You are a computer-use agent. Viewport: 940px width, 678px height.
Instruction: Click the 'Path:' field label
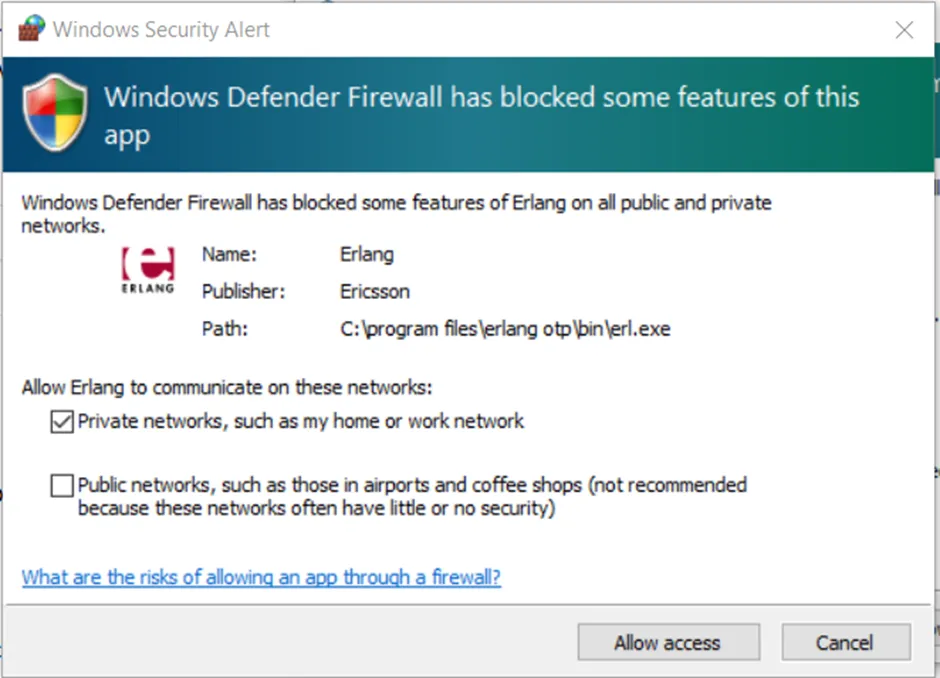point(224,329)
